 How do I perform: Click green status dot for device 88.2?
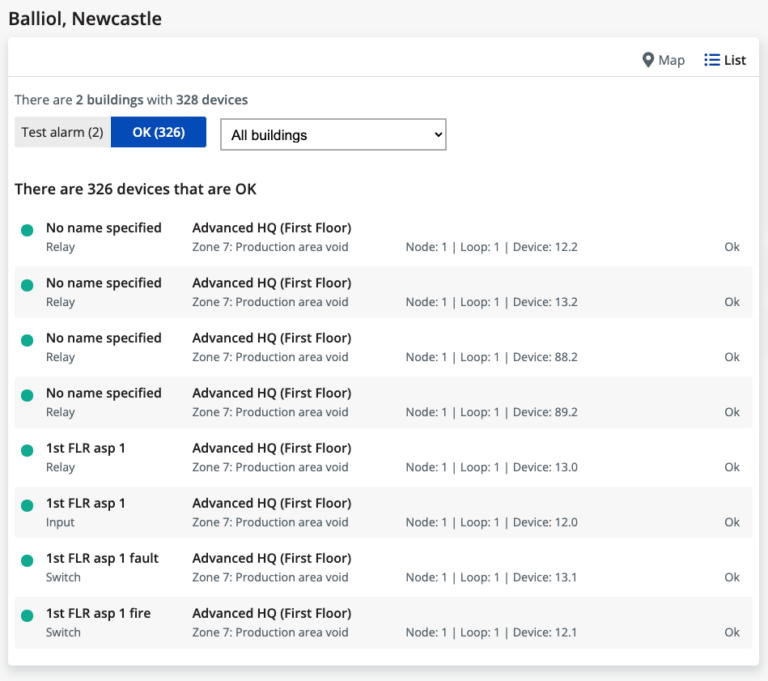pos(28,340)
